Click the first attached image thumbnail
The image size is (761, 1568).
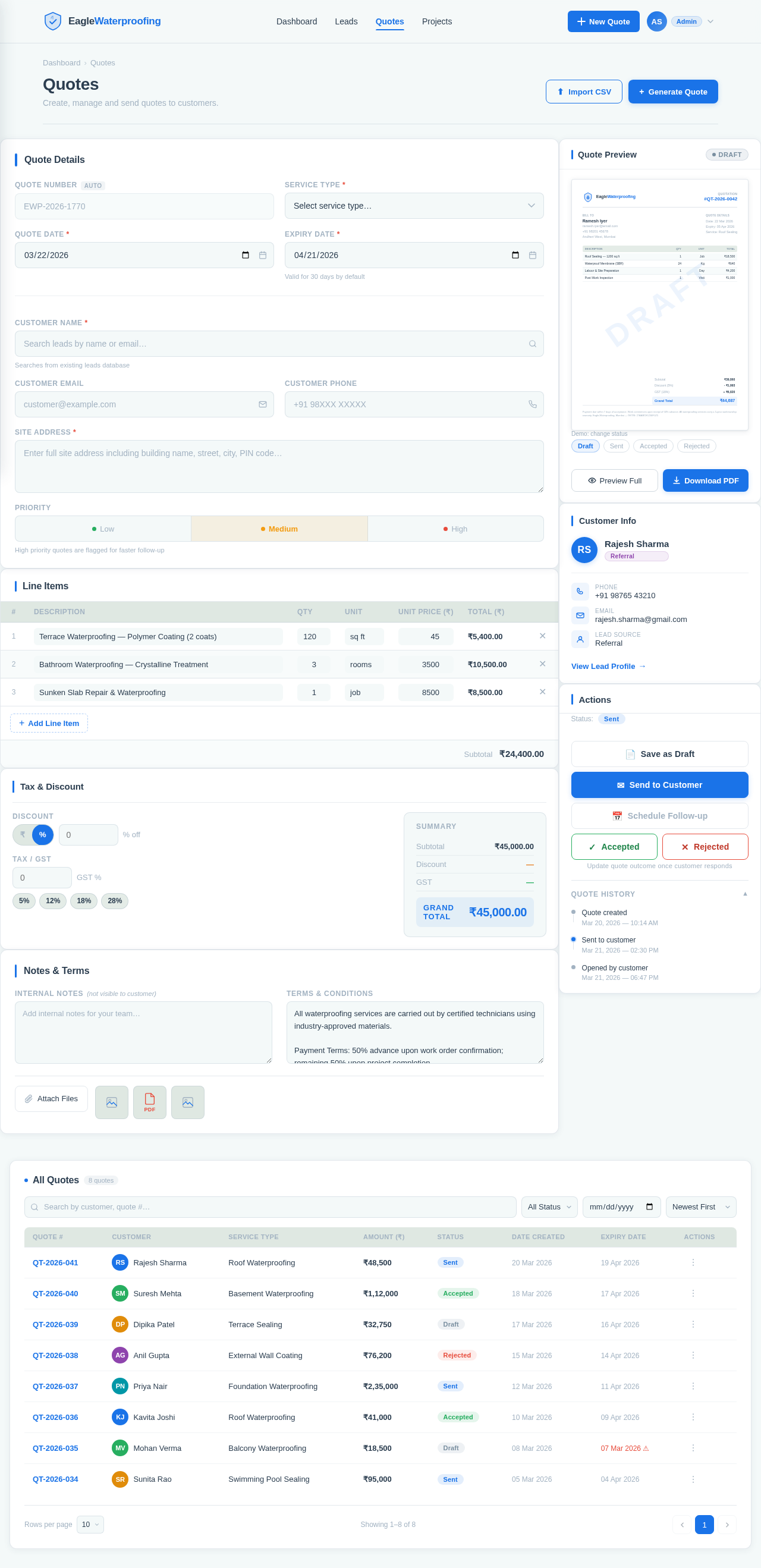pyautogui.click(x=111, y=1102)
